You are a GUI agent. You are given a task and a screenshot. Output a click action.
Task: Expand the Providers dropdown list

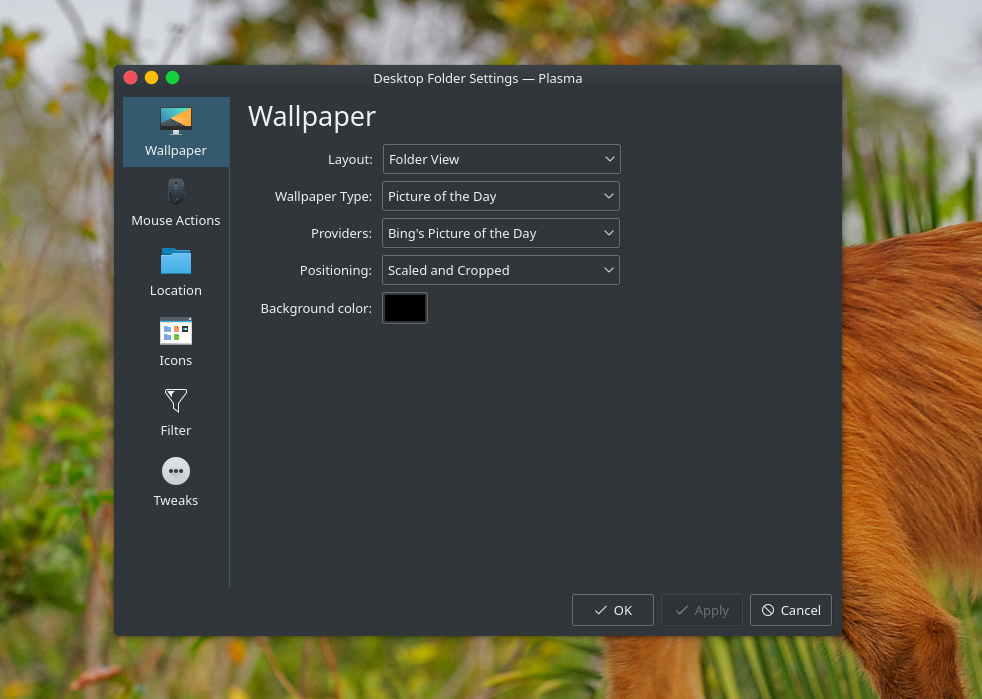(500, 233)
